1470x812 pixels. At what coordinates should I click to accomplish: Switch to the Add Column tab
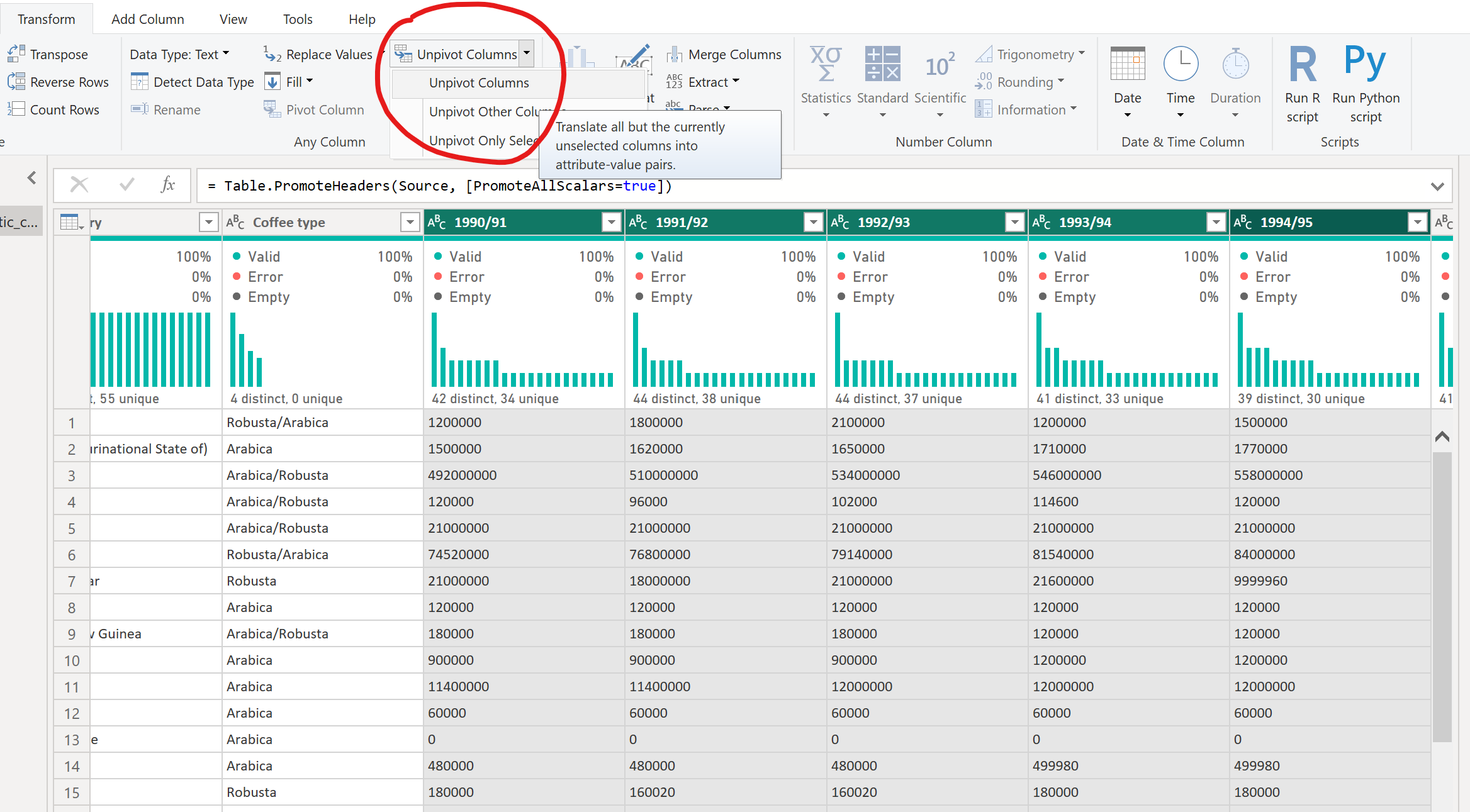click(147, 19)
